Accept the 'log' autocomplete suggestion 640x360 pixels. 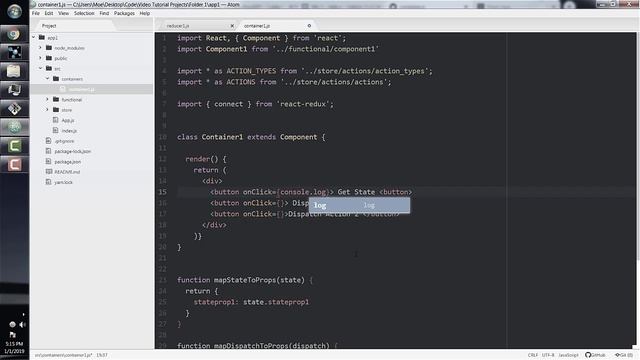pos(359,205)
